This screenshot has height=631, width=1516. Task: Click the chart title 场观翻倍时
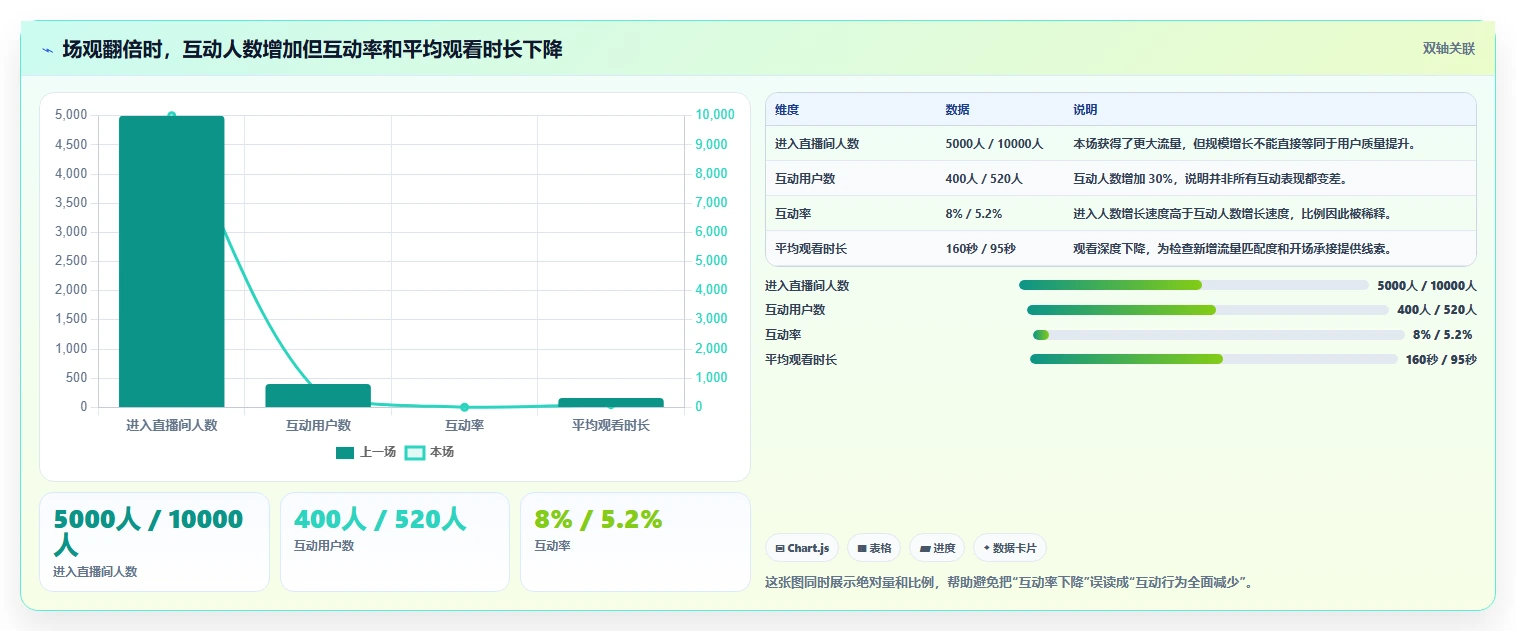click(312, 50)
